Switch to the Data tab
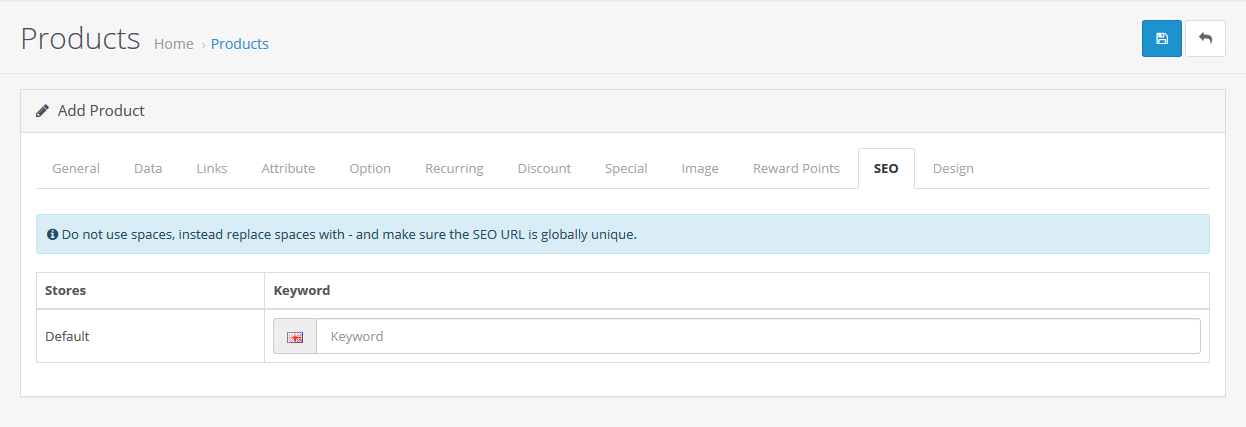The image size is (1246, 427). [x=148, y=168]
